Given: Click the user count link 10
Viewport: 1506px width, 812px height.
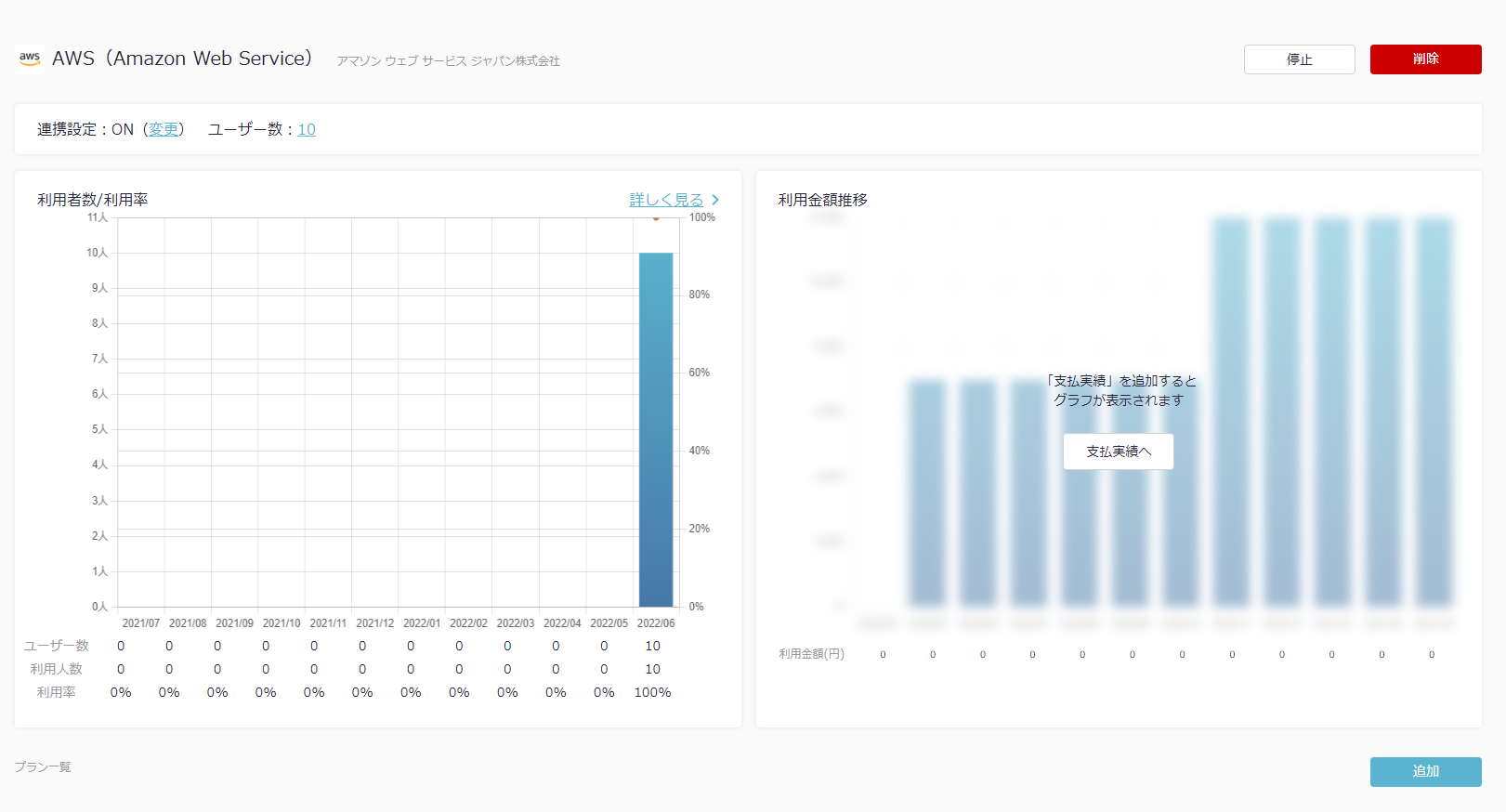Looking at the screenshot, I should [x=307, y=130].
